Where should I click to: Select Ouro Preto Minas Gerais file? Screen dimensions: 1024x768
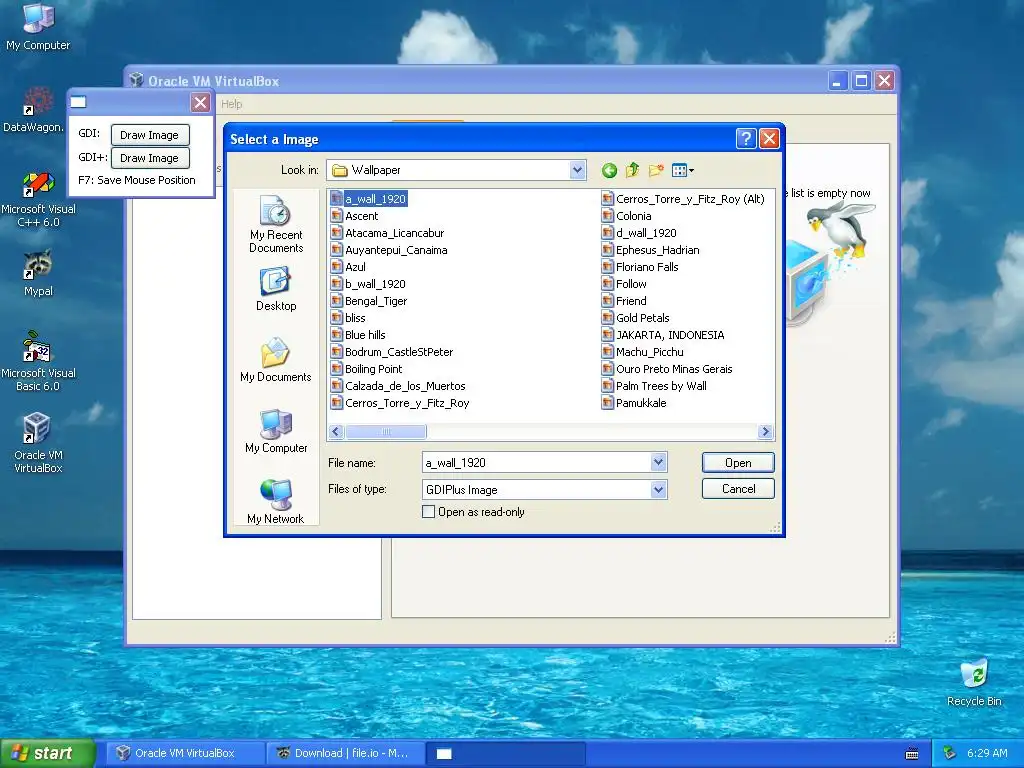667,369
